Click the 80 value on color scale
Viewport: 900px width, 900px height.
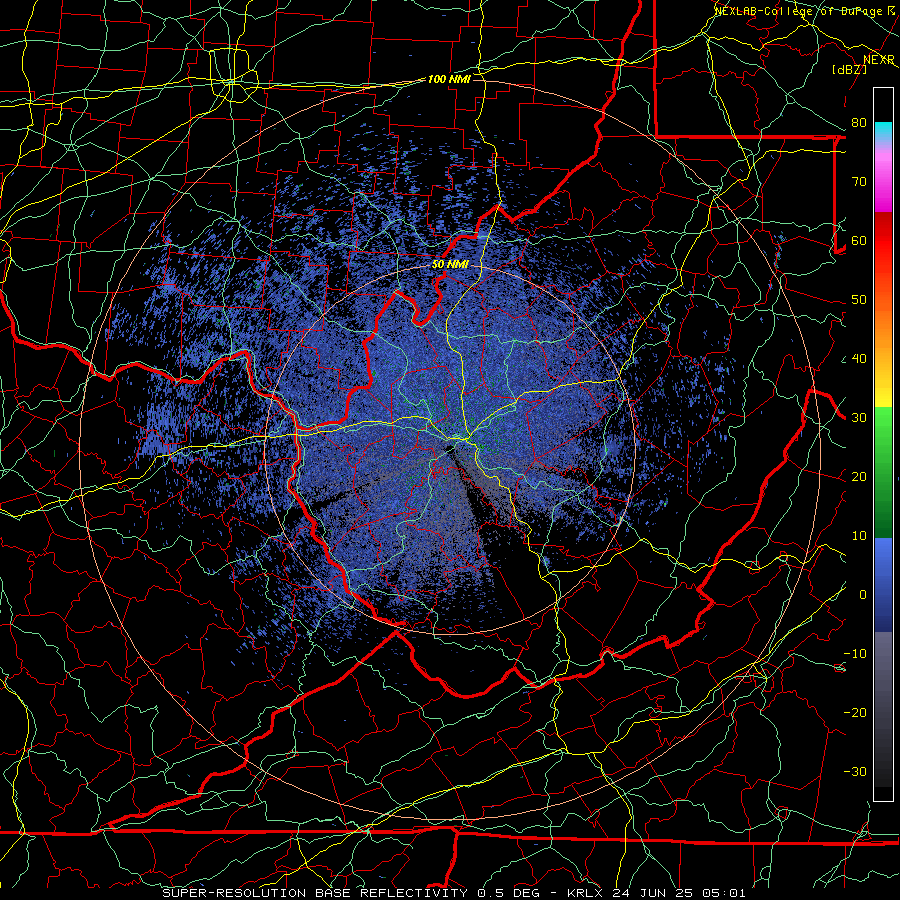(859, 122)
